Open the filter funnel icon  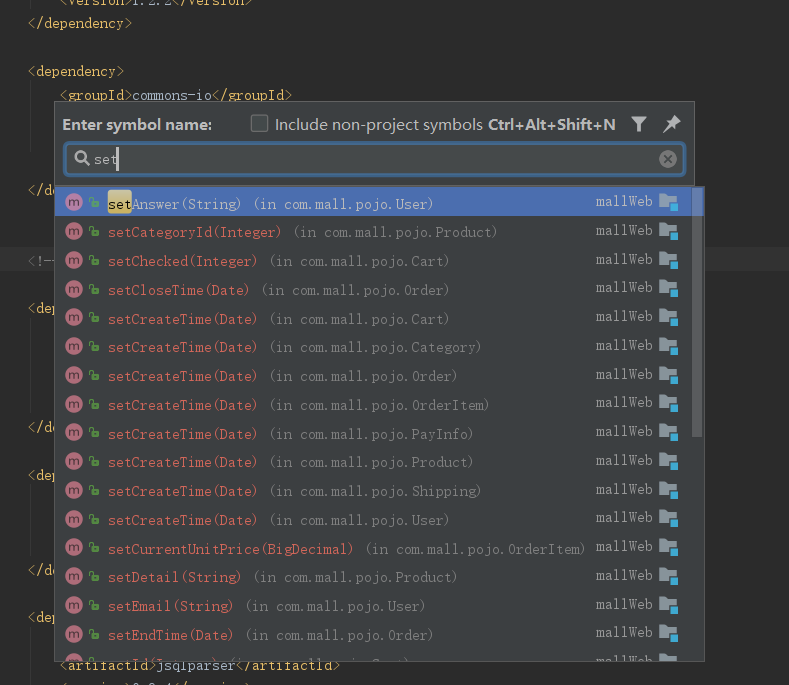[x=639, y=124]
